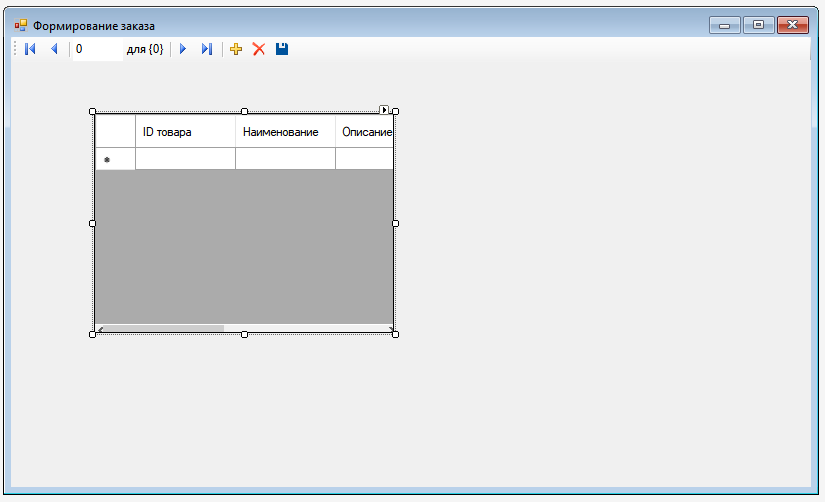The image size is (825, 502).
Task: Select the 'Описание' column header
Action: click(x=364, y=132)
